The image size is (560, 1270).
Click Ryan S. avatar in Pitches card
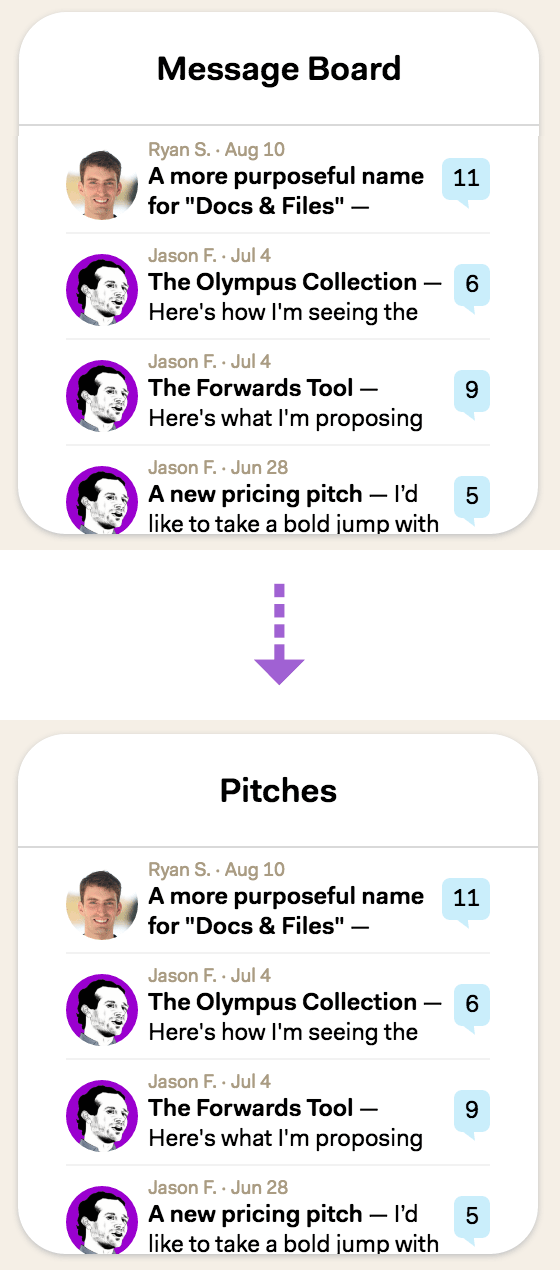pyautogui.click(x=102, y=904)
